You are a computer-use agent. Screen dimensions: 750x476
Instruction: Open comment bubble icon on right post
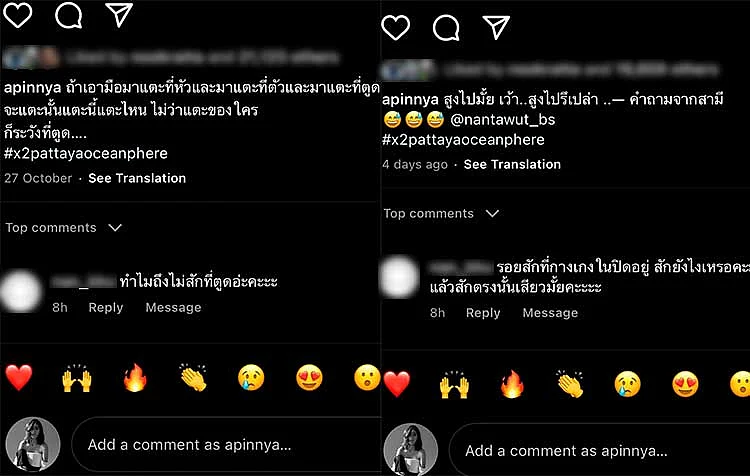point(446,27)
